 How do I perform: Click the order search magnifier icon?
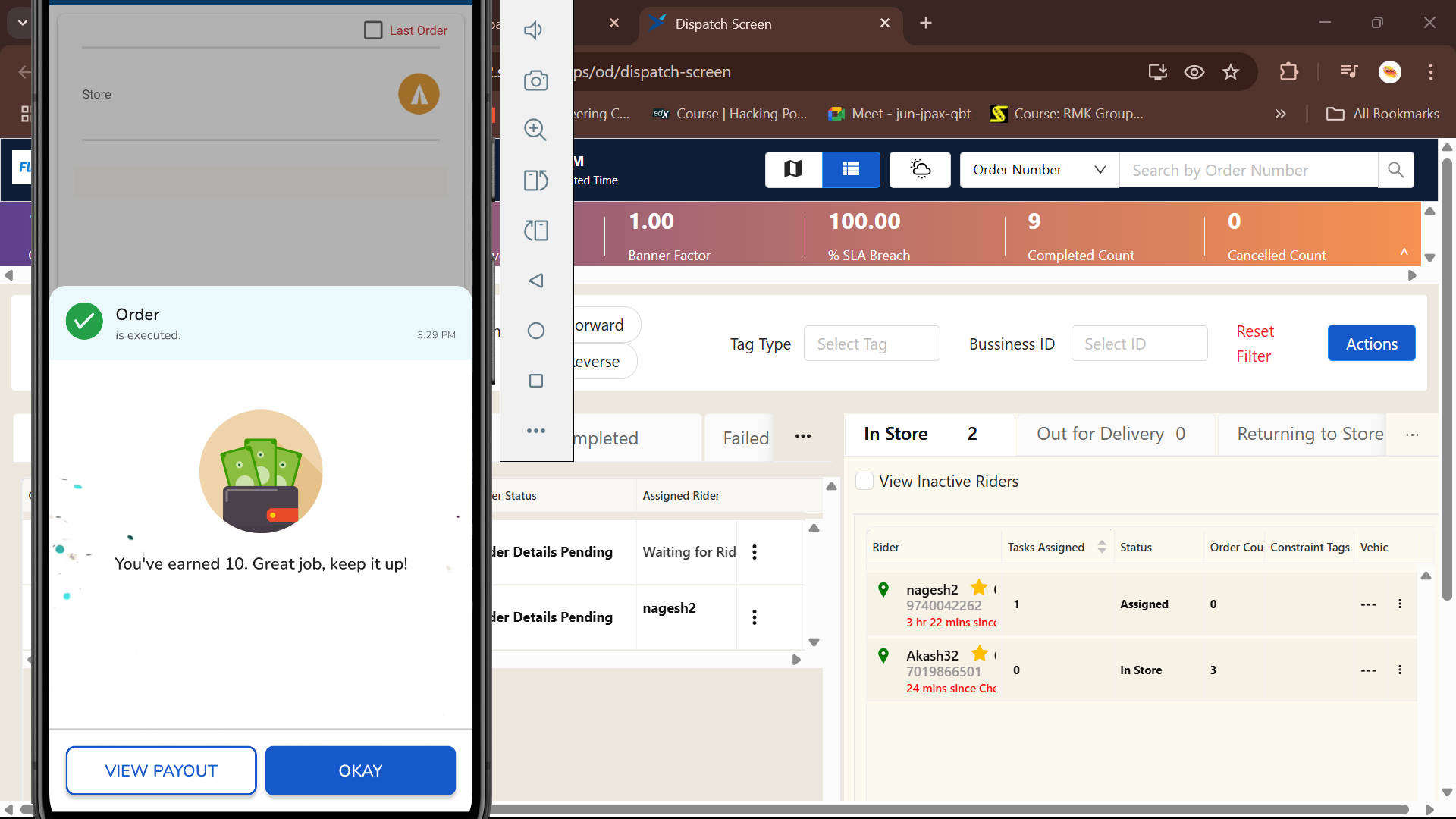[x=1395, y=170]
